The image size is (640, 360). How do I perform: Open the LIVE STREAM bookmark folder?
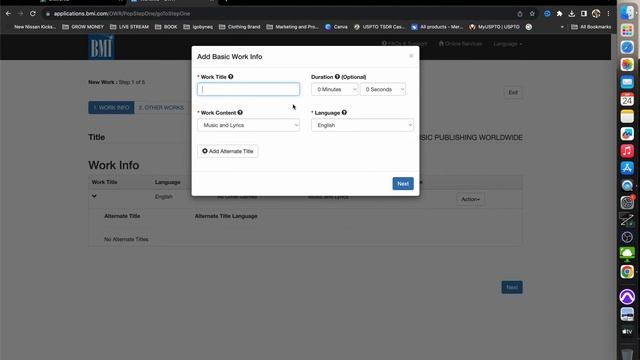pos(129,27)
